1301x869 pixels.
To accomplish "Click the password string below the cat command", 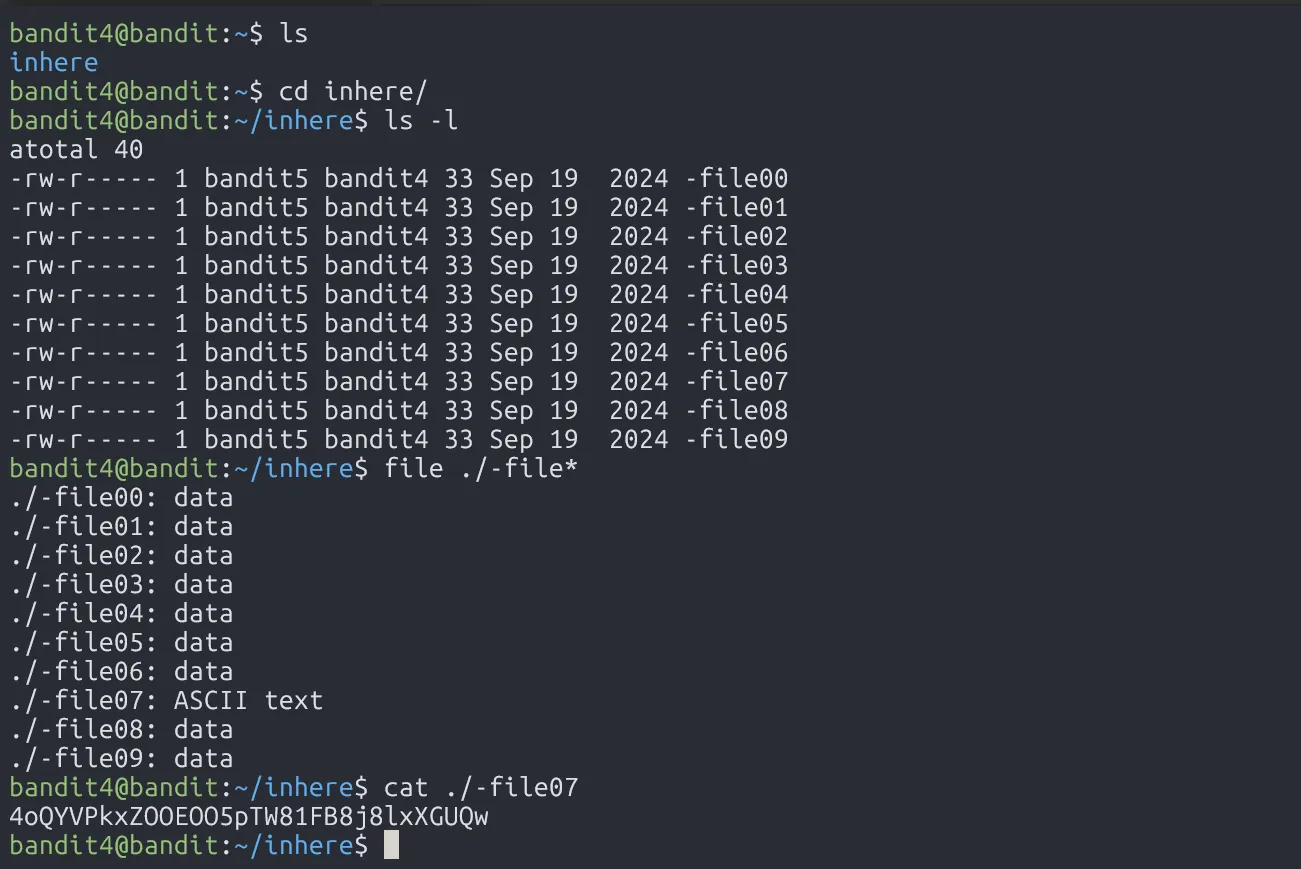I will 248,817.
